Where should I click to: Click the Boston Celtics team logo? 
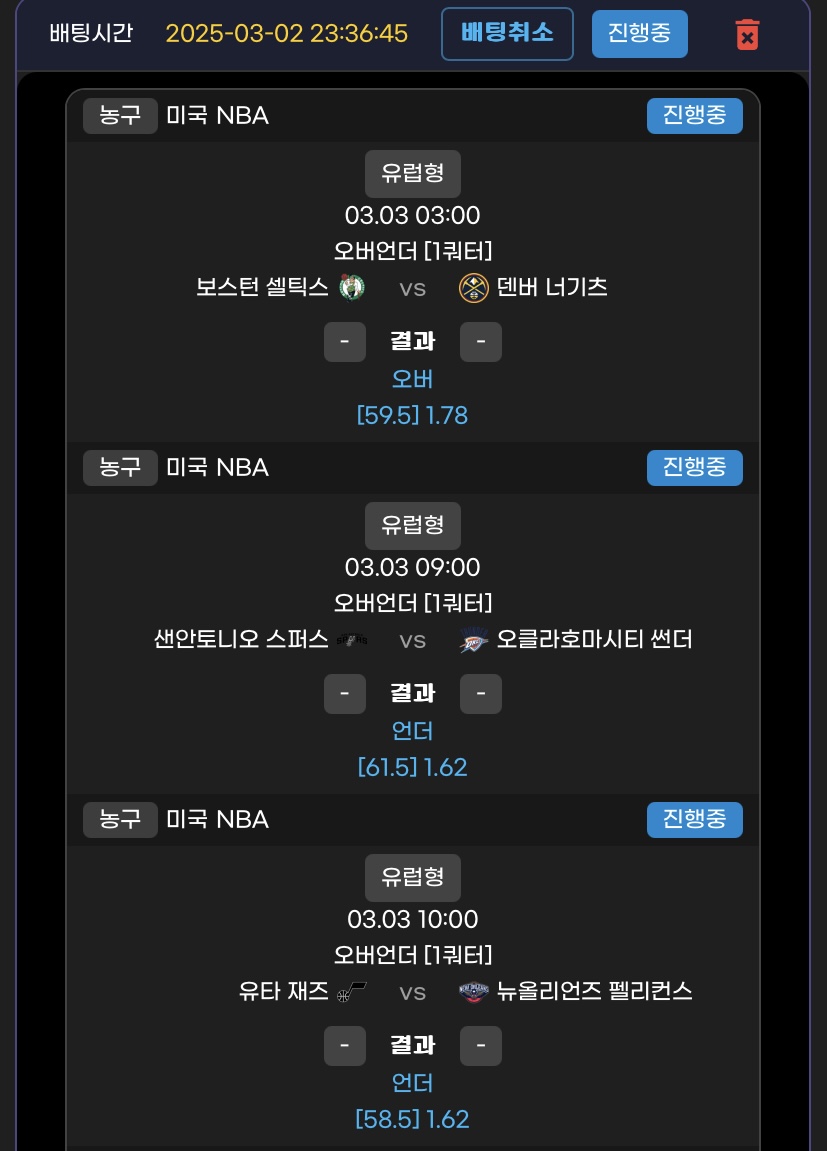[x=351, y=288]
